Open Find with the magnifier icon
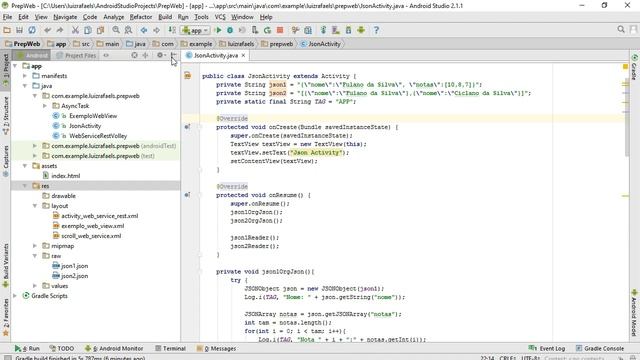Screen dimensions: 640x360 (x=116, y=30)
